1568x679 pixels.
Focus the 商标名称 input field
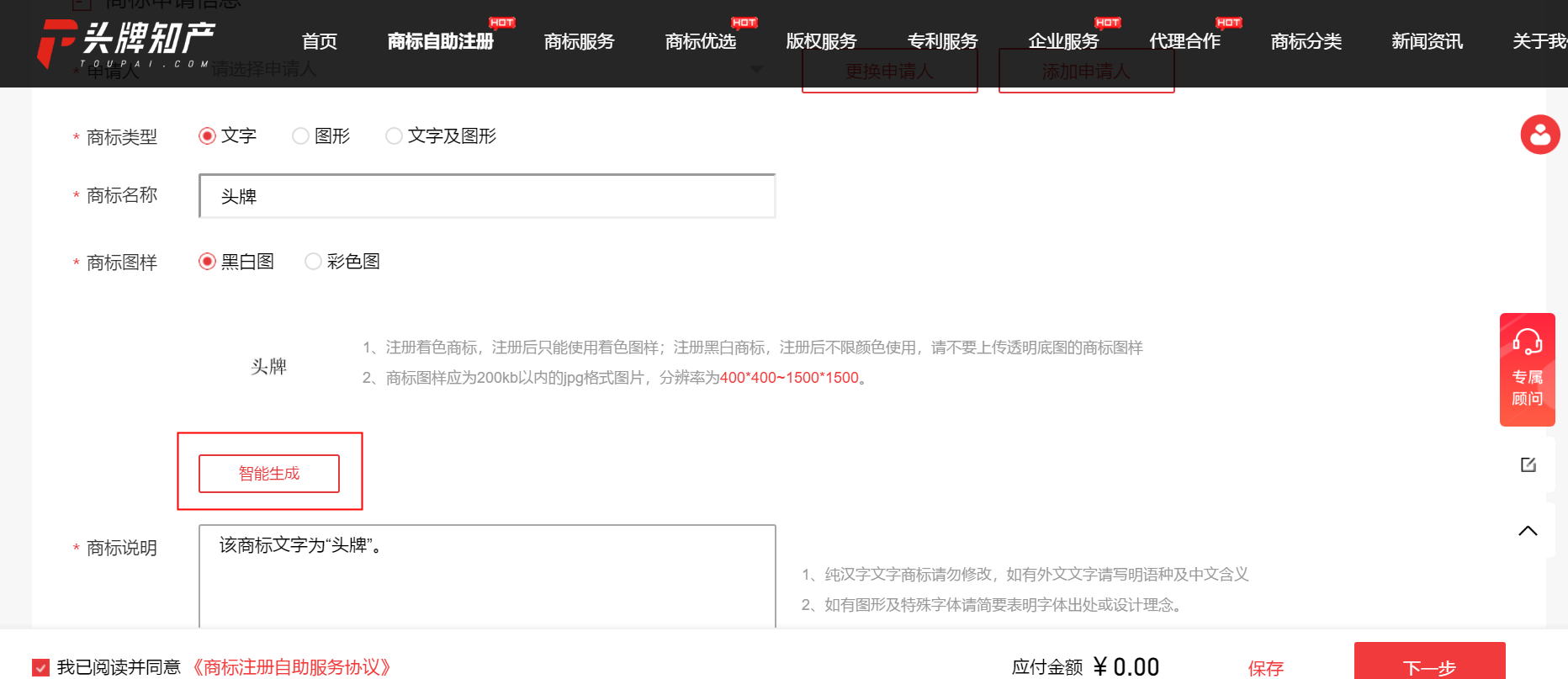pyautogui.click(x=487, y=196)
